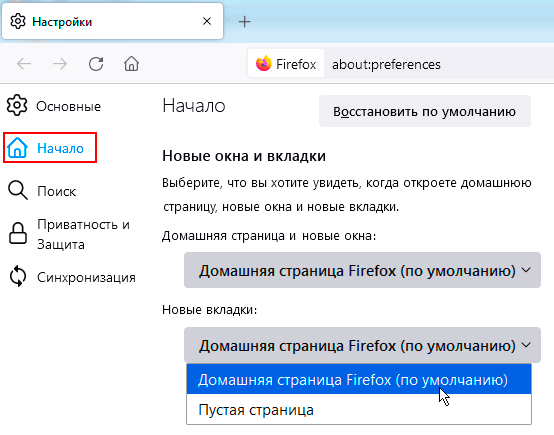Click the Домашняя страница и новые окна: label
Image resolution: width=554 pixels, height=435 pixels.
click(269, 235)
